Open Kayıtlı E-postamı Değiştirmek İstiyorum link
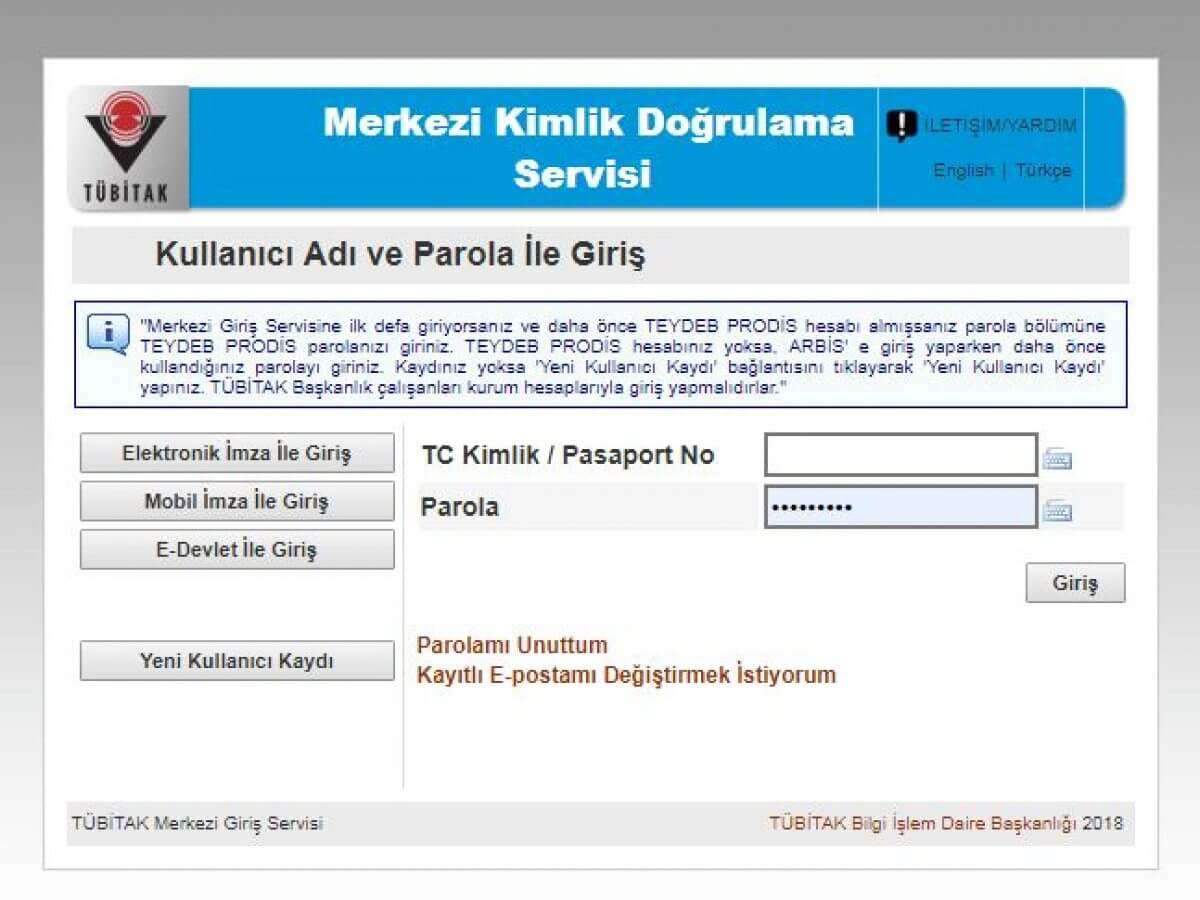This screenshot has height=900, width=1200. pyautogui.click(x=626, y=675)
